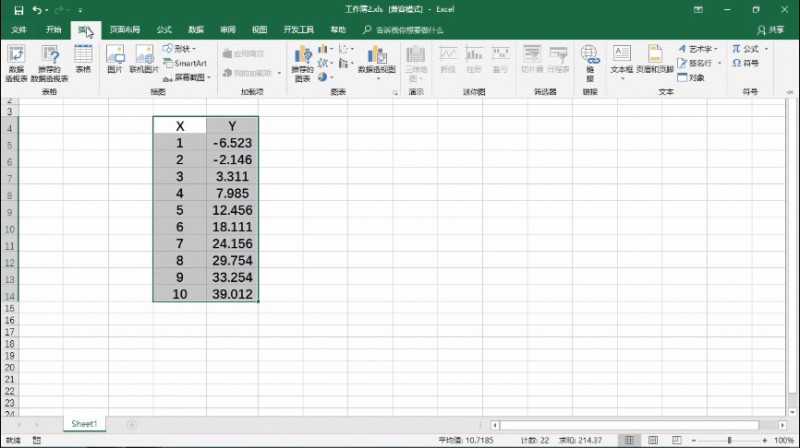Click the zoom slider handle

click(730, 440)
